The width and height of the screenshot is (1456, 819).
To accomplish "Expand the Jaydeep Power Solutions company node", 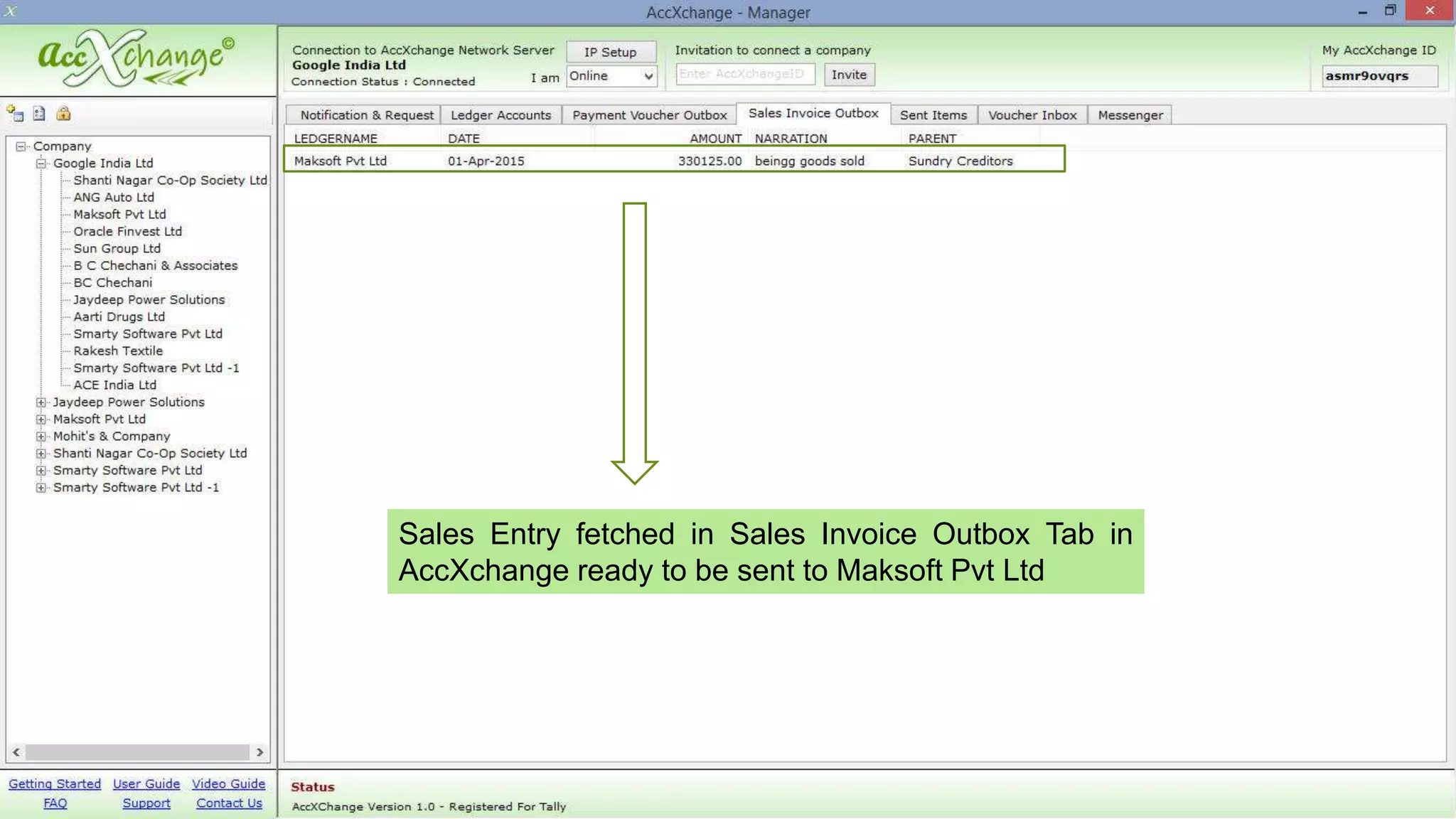I will point(41,402).
